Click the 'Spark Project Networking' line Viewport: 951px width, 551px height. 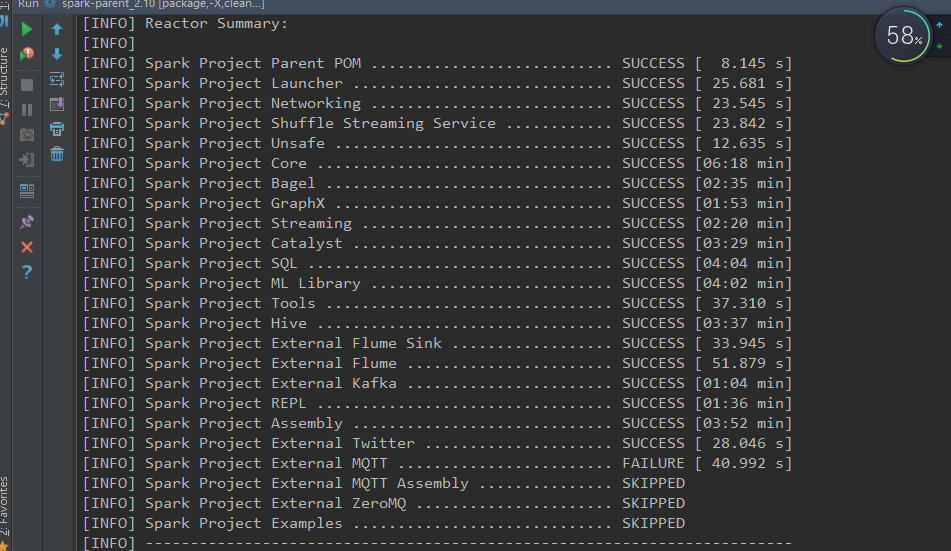tap(437, 104)
